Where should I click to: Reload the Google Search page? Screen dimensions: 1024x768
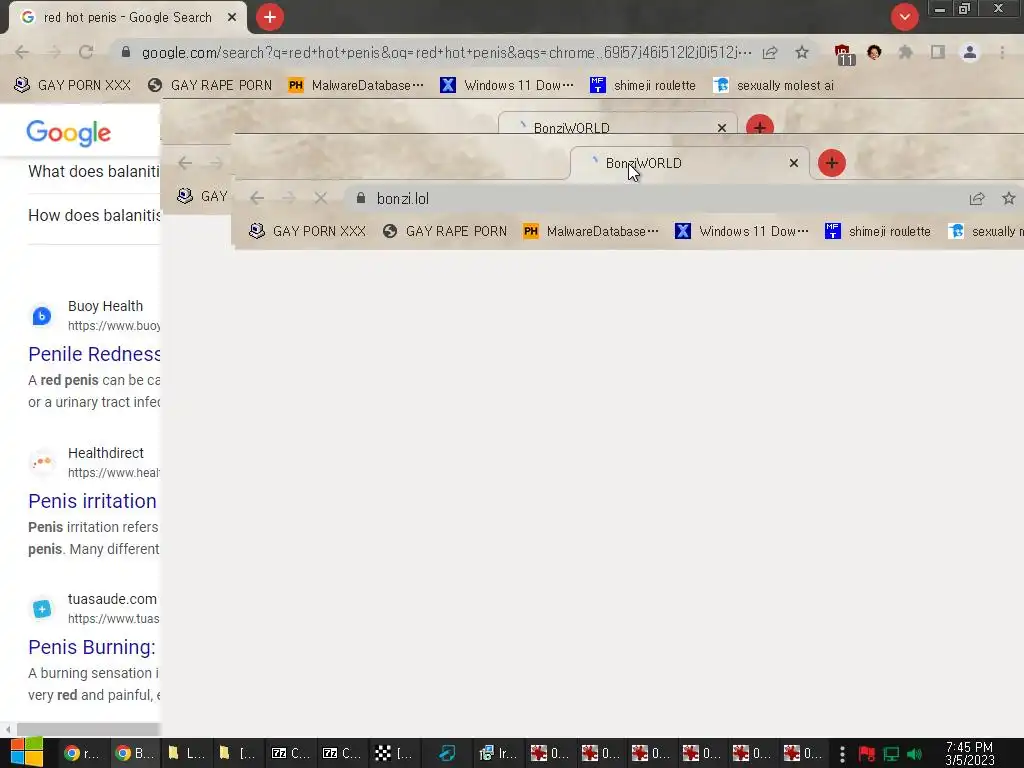pyautogui.click(x=86, y=52)
